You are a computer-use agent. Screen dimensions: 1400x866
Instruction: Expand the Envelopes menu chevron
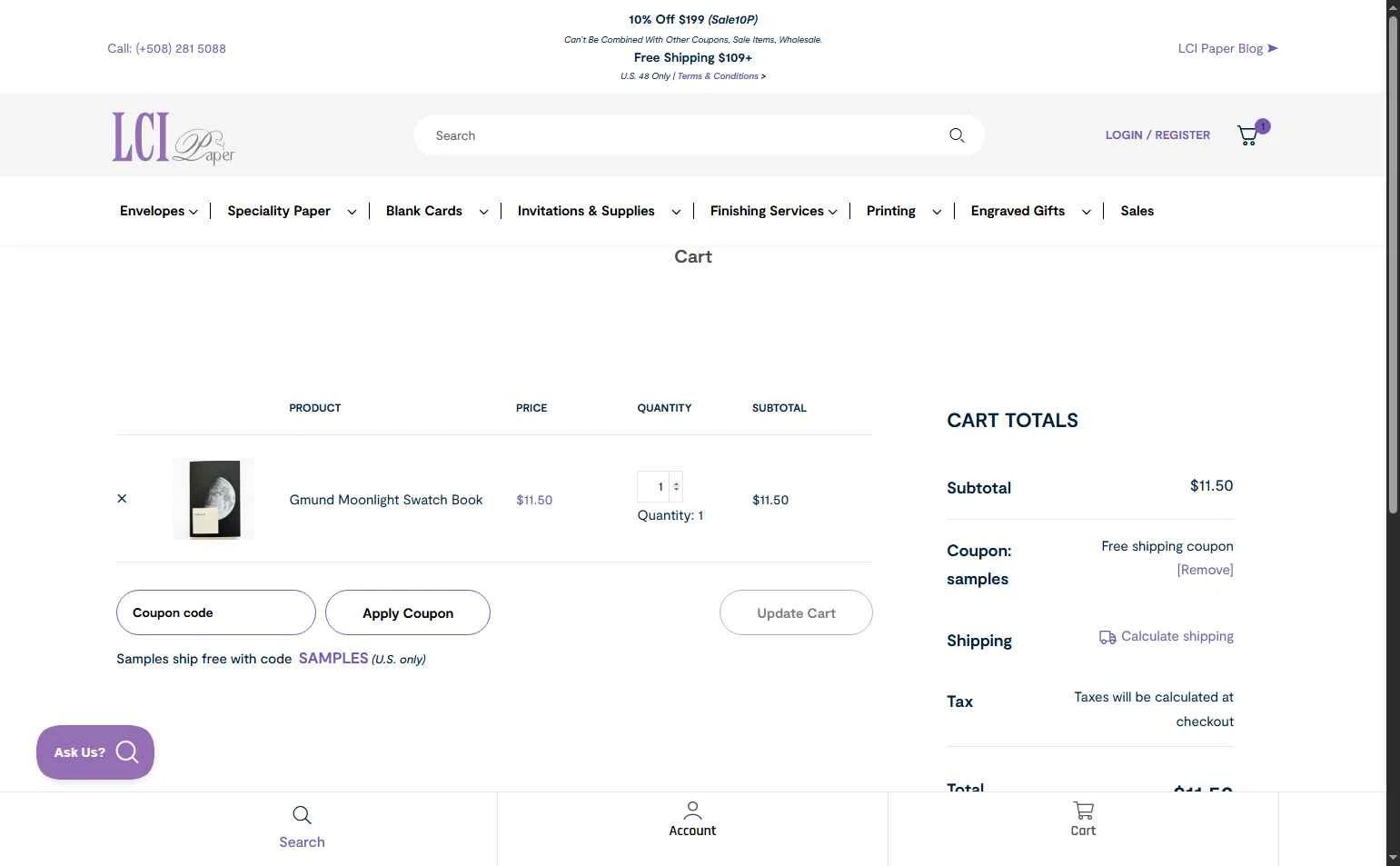pyautogui.click(x=193, y=212)
